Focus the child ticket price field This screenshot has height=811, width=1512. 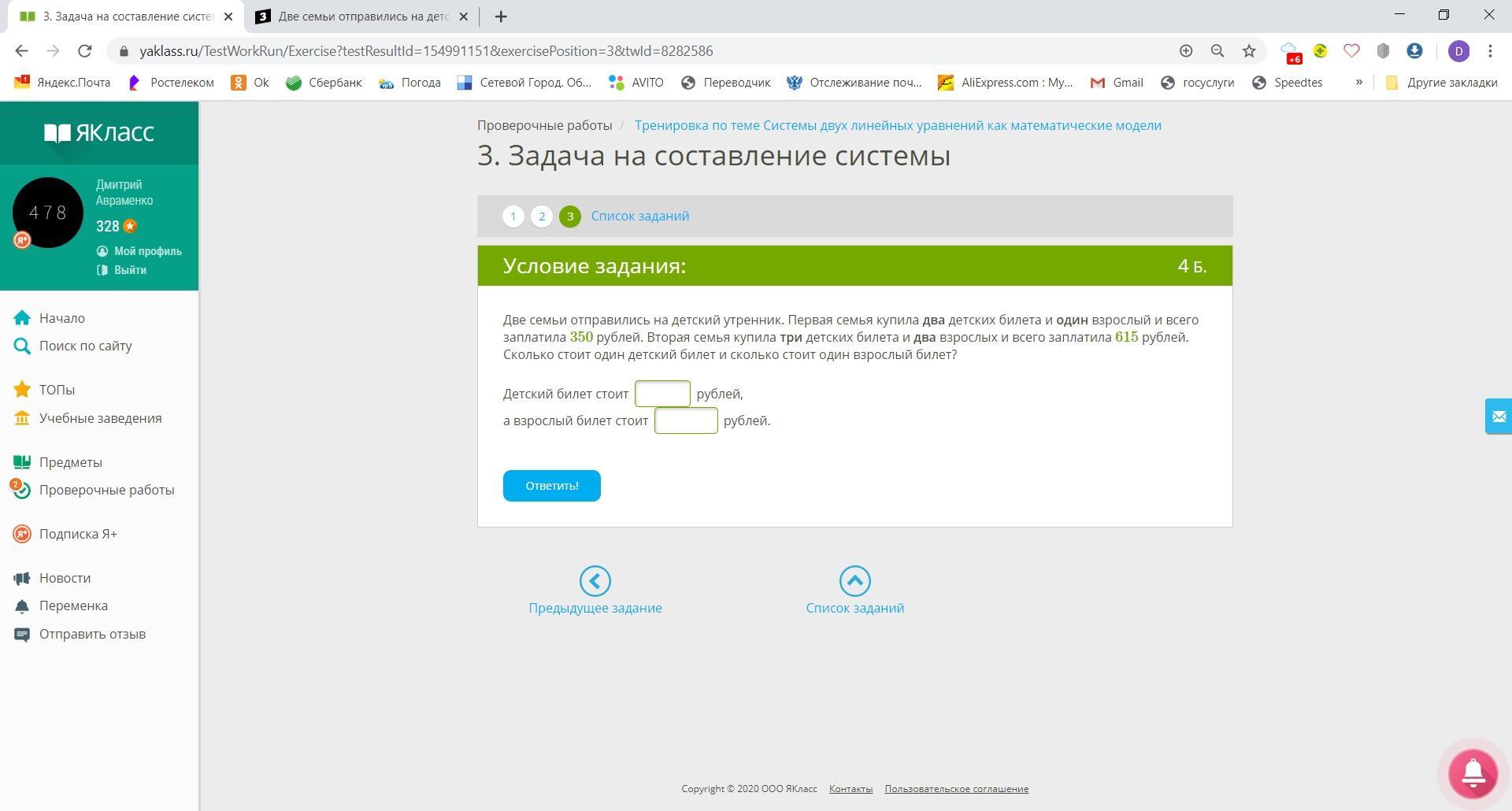pyautogui.click(x=662, y=394)
